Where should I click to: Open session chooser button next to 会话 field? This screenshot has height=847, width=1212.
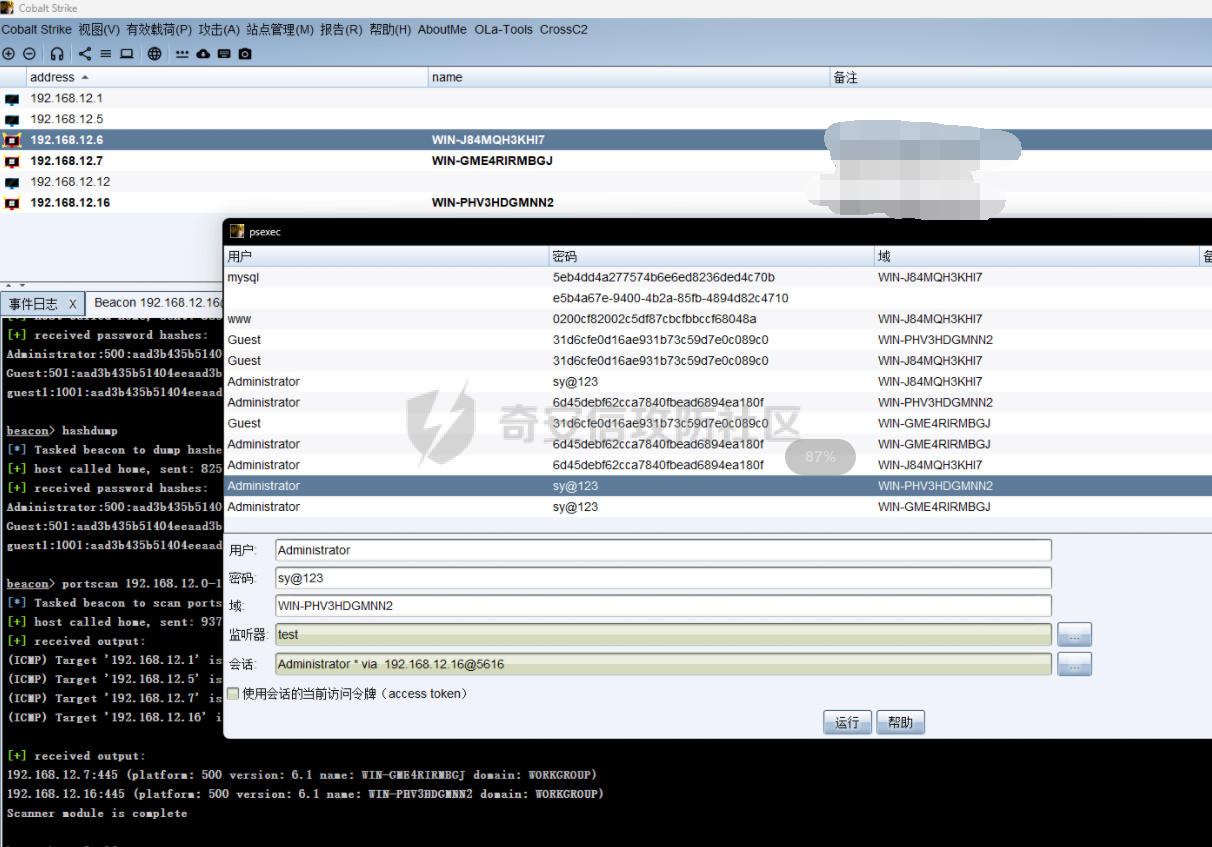1074,664
